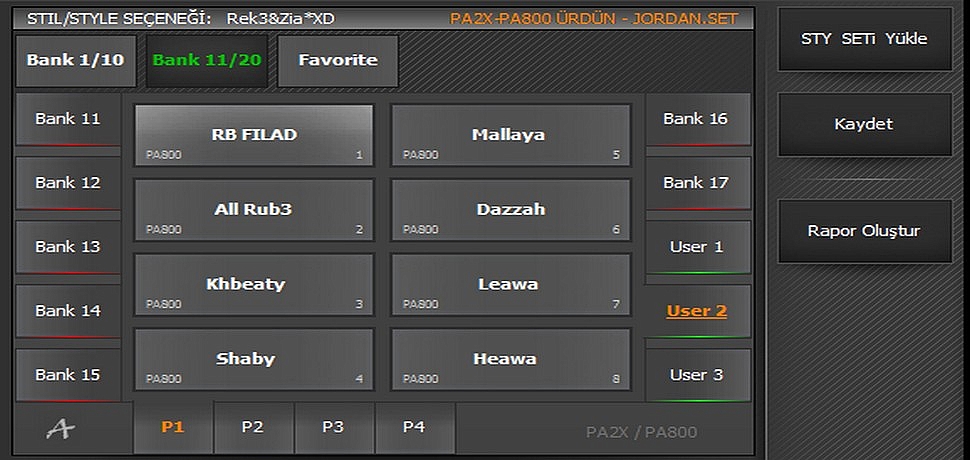The height and width of the screenshot is (460, 970).
Task: Go to page P2
Action: pyautogui.click(x=253, y=427)
